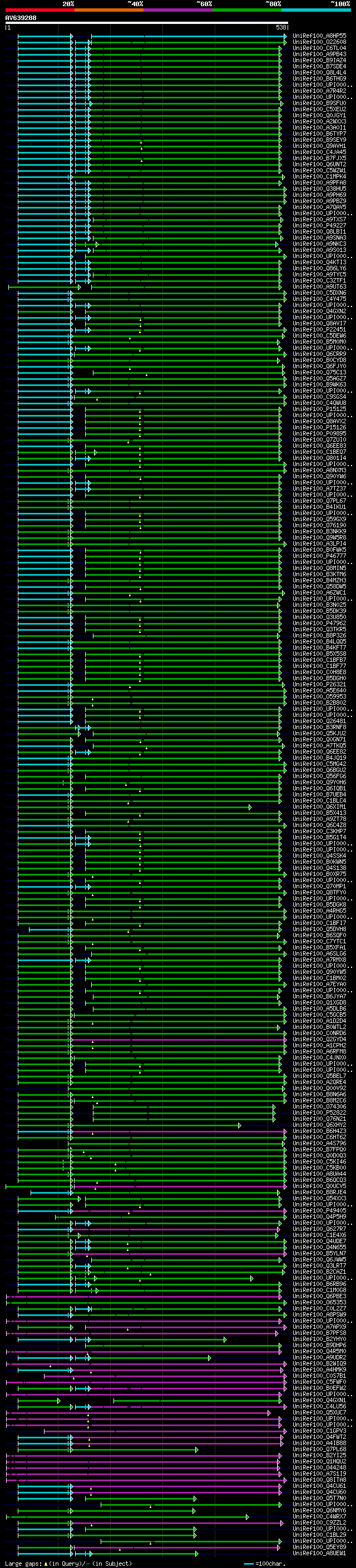Image resolution: width=356 pixels, height=1568 pixels.
Task: Select the UniRef100_A8UEW1 label
Action: pos(319,1554)
